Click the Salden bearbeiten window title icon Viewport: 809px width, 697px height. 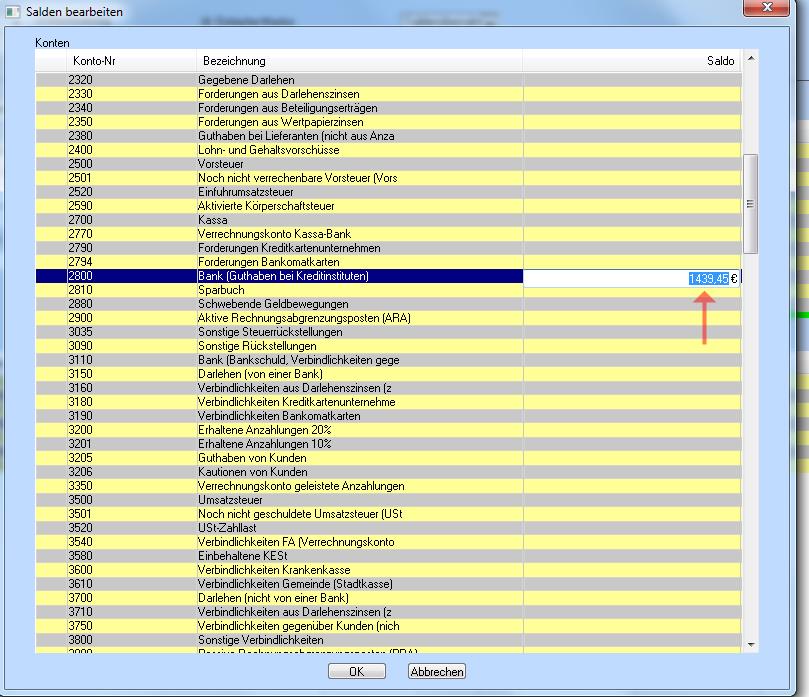pos(13,9)
